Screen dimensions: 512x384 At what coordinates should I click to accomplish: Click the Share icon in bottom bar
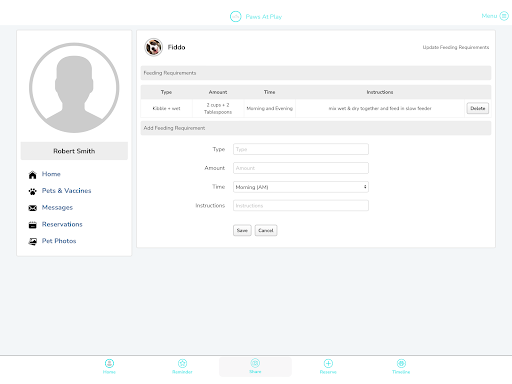click(x=255, y=363)
